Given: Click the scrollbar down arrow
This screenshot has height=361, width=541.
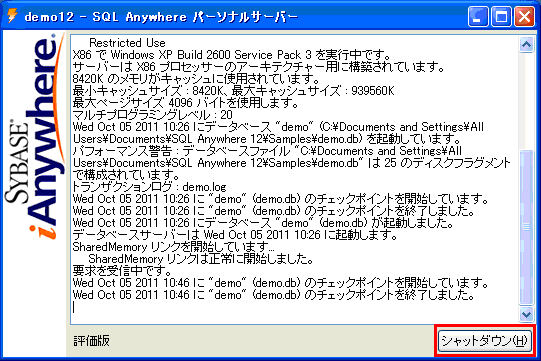Looking at the screenshot, I should 526,314.
